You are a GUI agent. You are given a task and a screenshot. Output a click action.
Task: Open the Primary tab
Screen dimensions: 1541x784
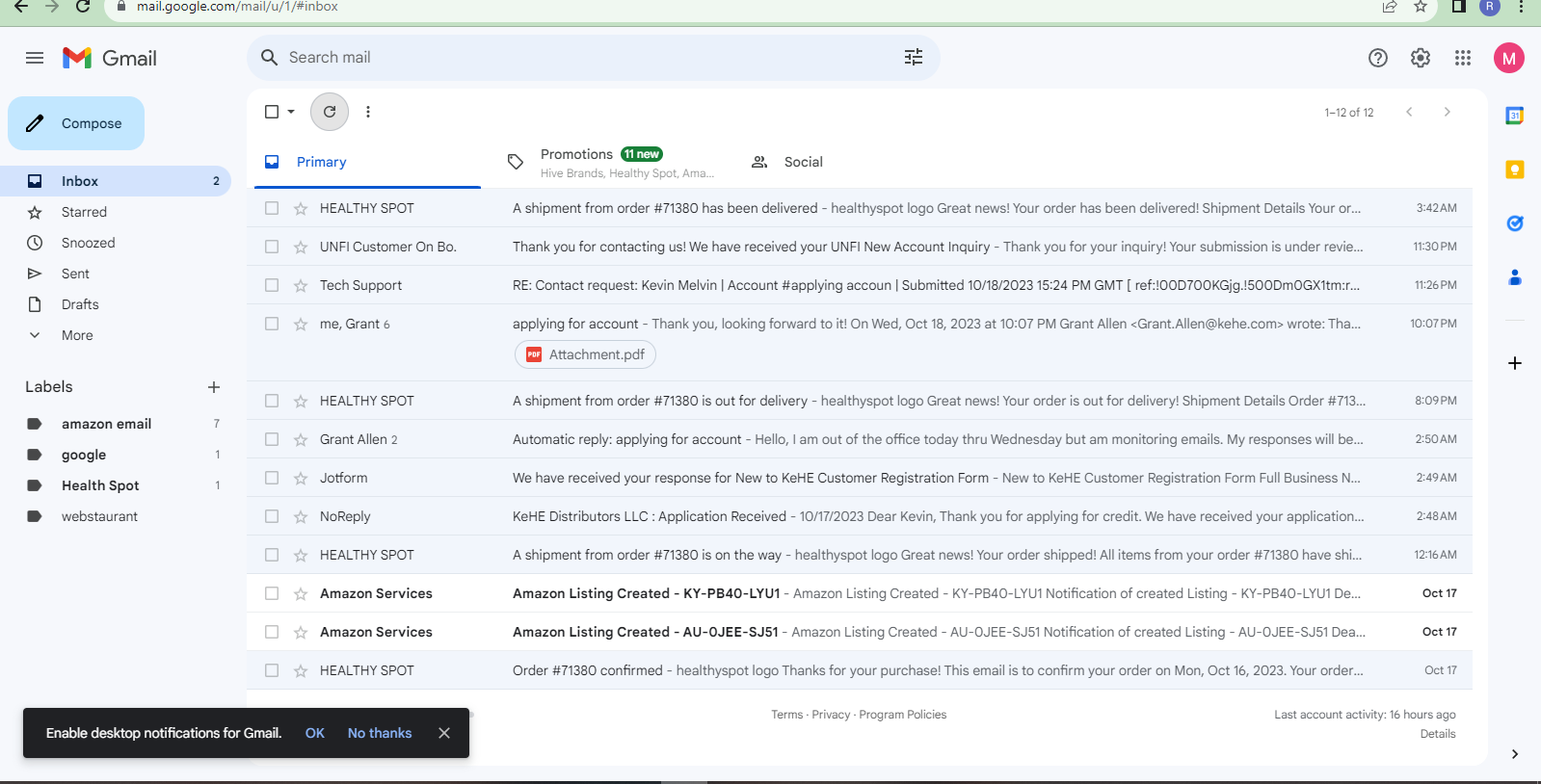[367, 162]
